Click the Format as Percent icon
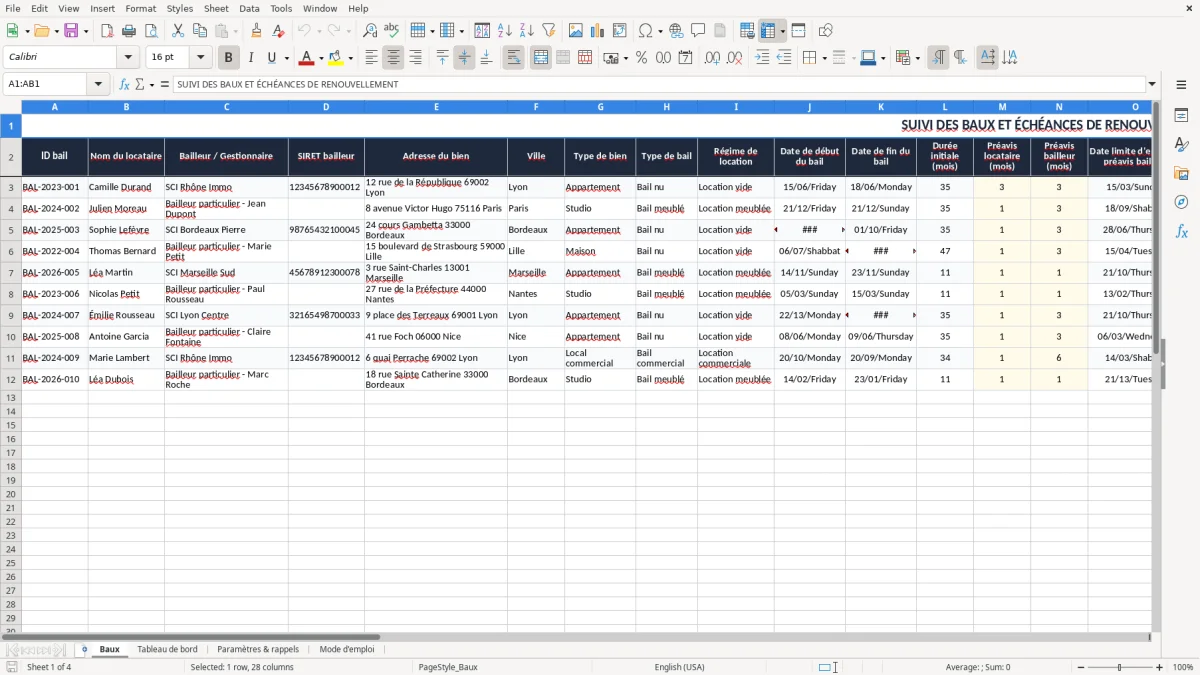The image size is (1200, 675). tap(641, 58)
